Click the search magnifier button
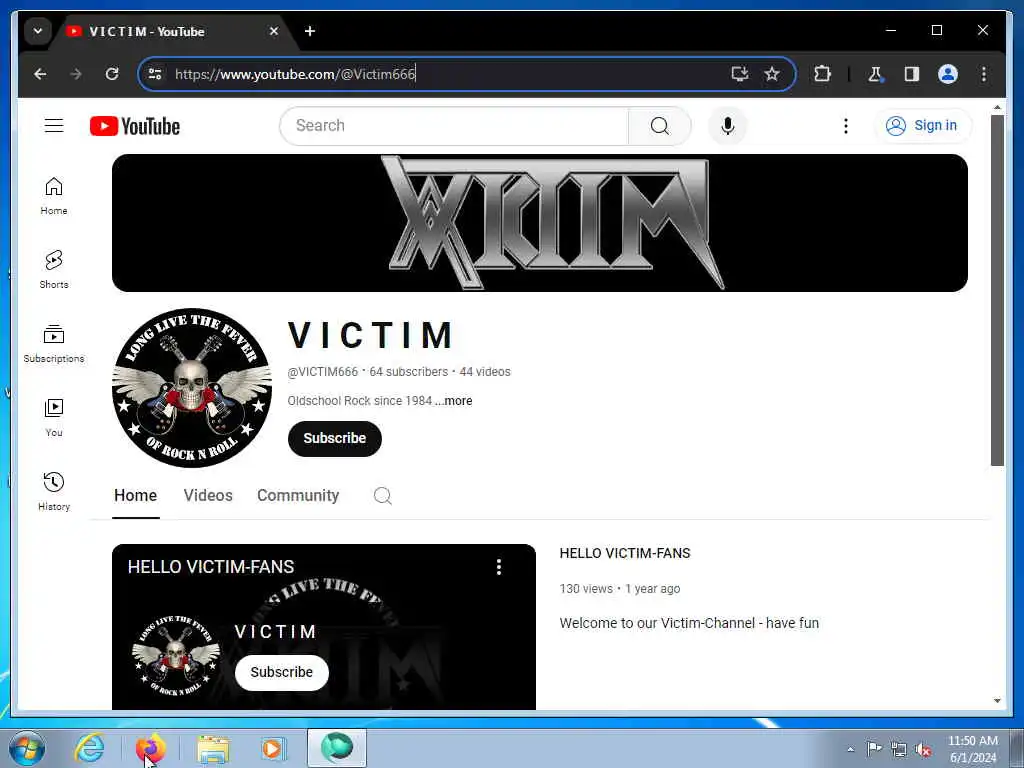 pos(660,125)
